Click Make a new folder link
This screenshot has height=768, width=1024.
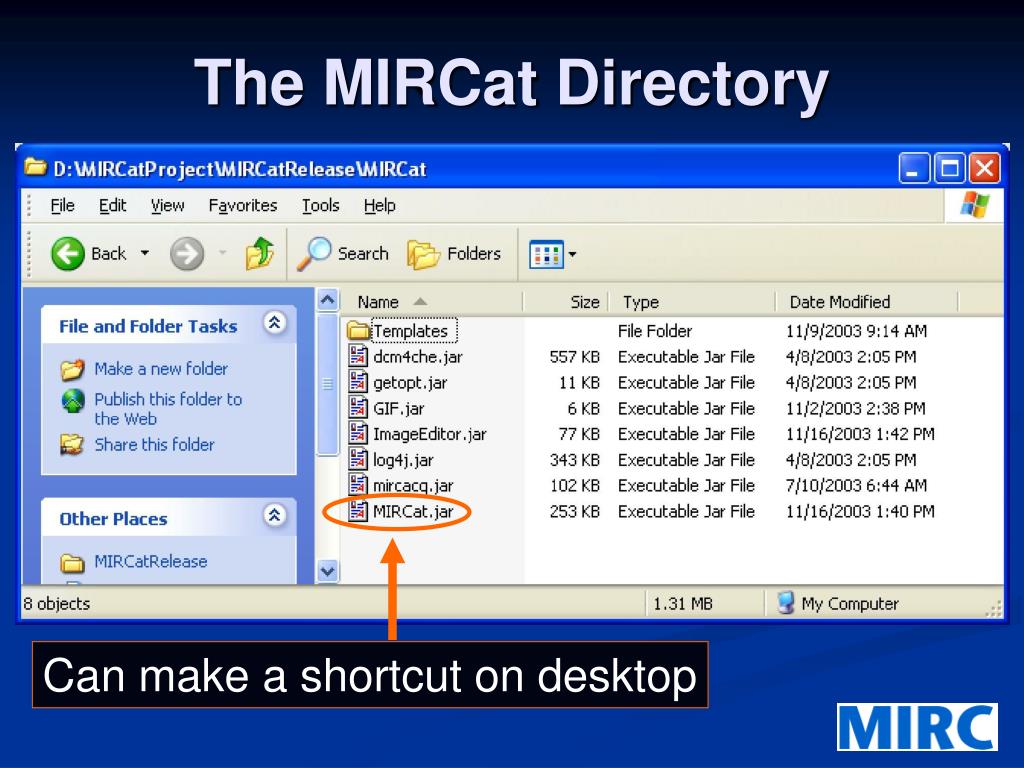(x=161, y=369)
